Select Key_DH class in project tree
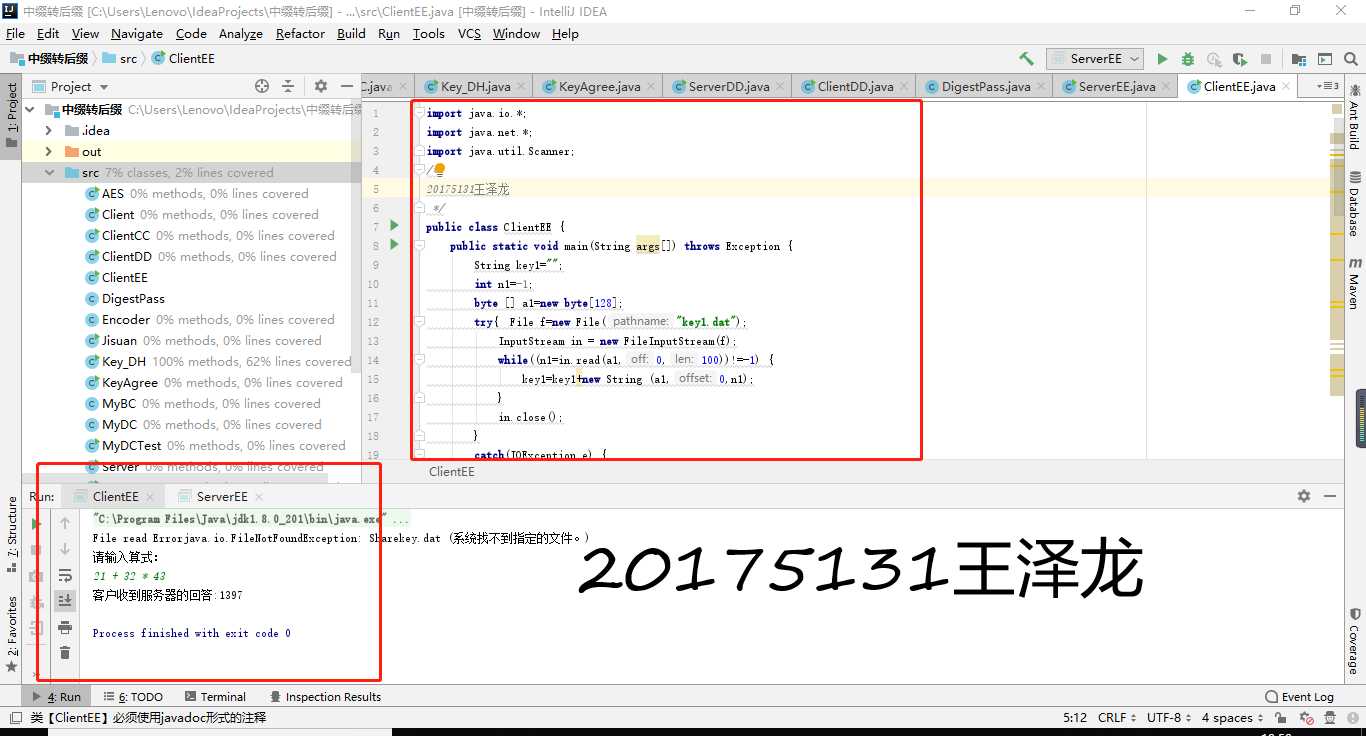 tap(123, 362)
